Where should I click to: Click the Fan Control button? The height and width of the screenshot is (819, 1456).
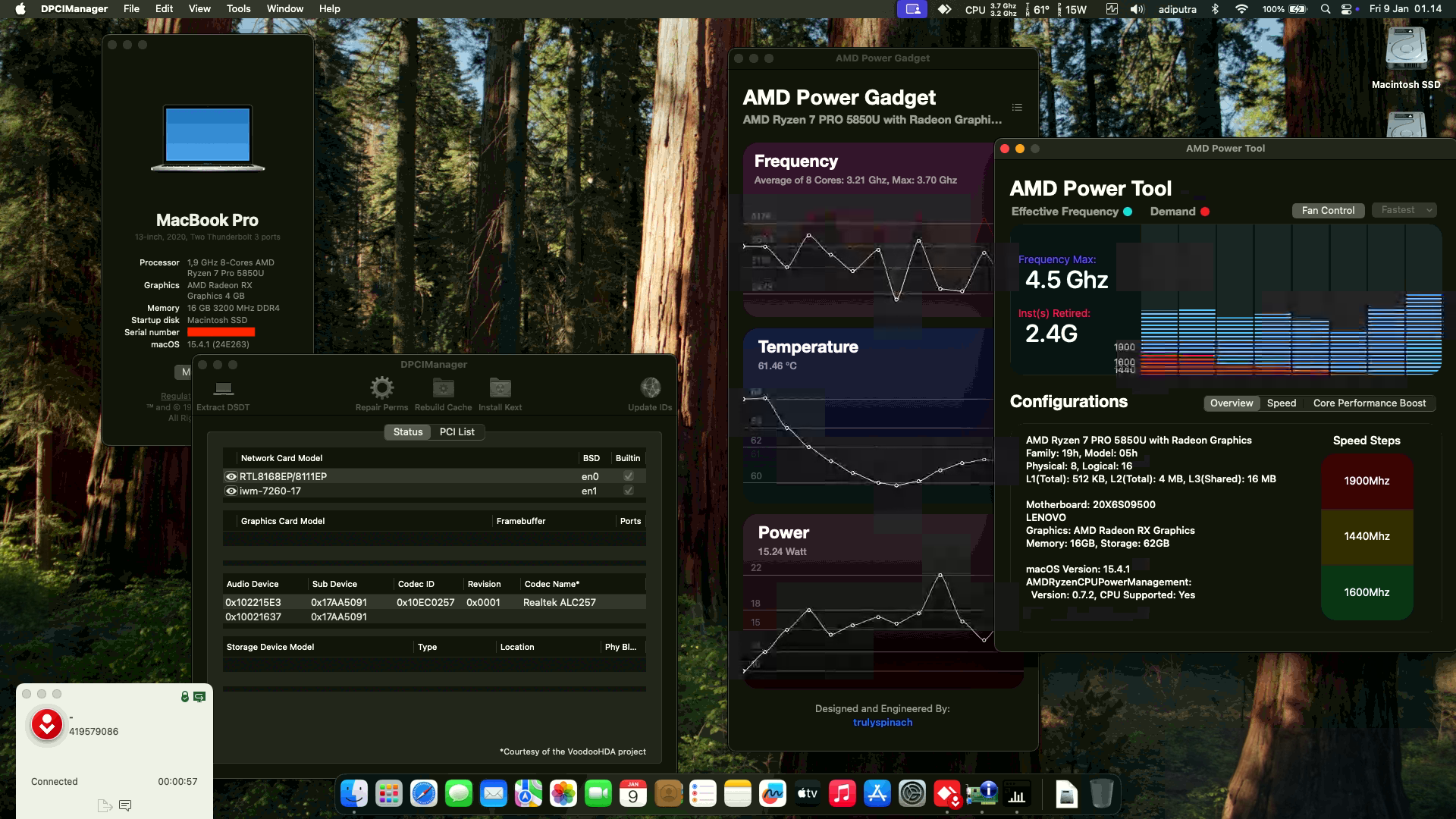[x=1328, y=210]
